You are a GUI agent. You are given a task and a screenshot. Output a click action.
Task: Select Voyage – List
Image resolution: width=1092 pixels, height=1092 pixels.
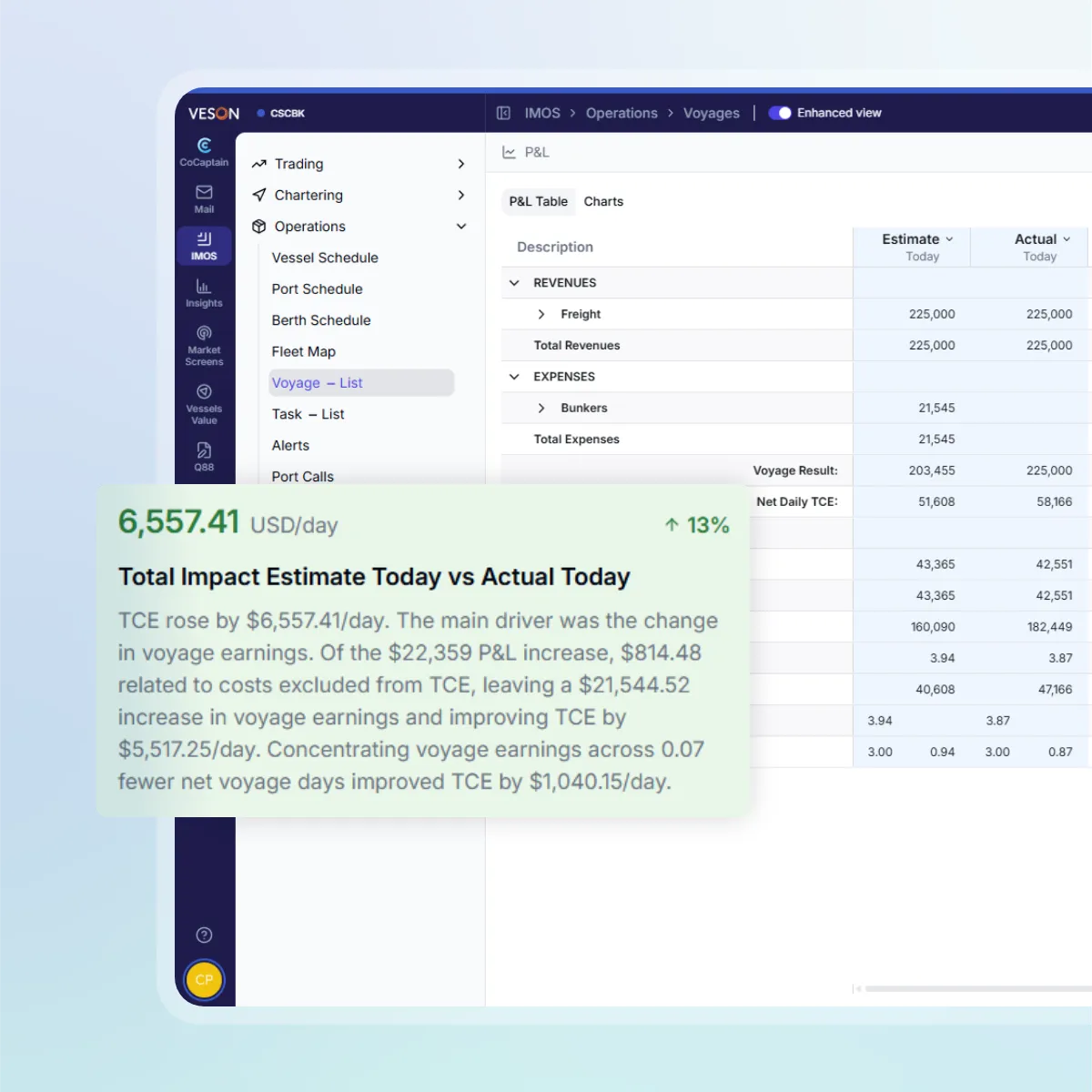tap(361, 383)
